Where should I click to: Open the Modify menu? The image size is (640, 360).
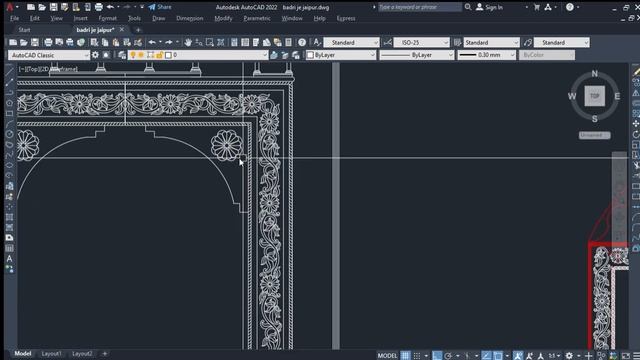click(x=223, y=18)
